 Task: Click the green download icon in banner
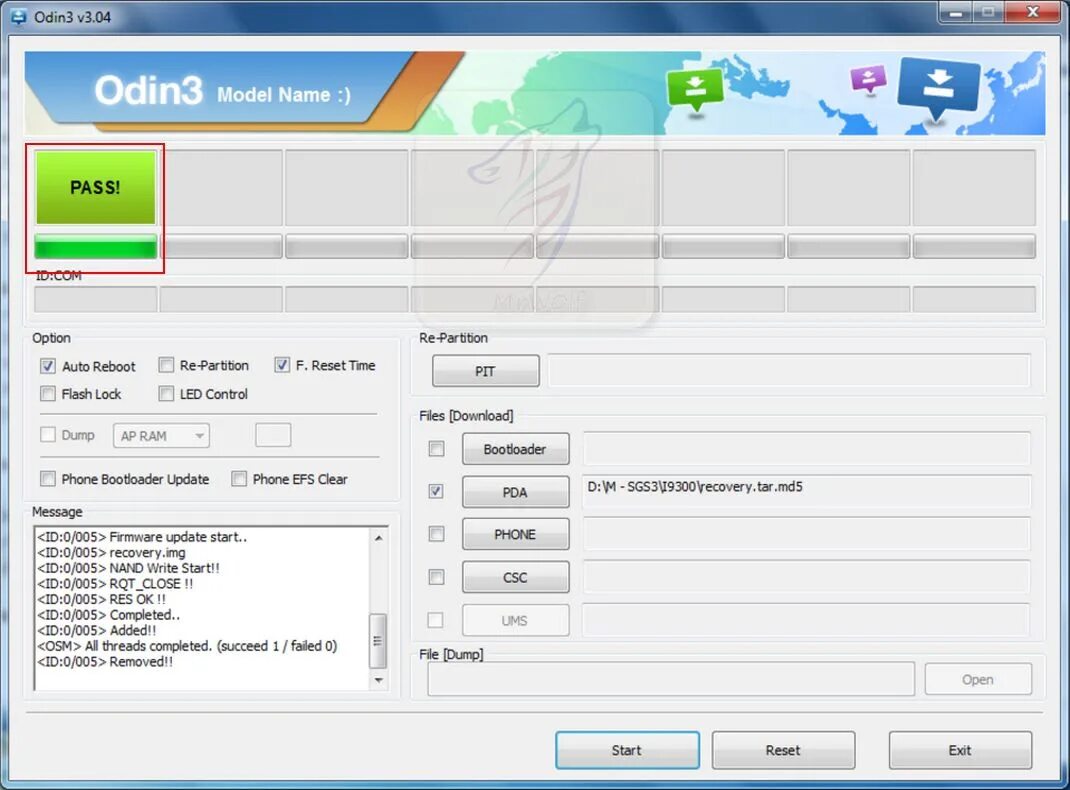pyautogui.click(x=695, y=89)
